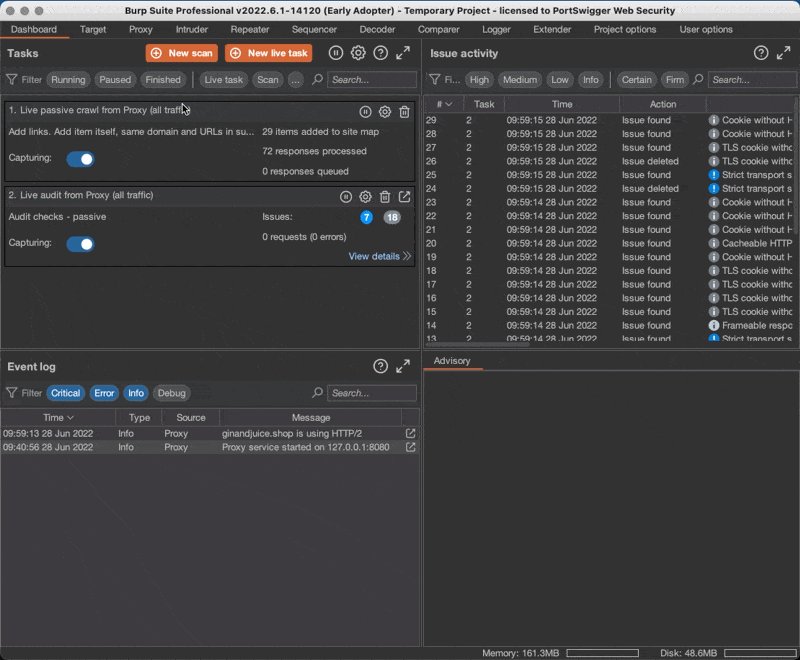Image resolution: width=800 pixels, height=660 pixels.
Task: Toggle the Live task filter
Action: click(223, 80)
